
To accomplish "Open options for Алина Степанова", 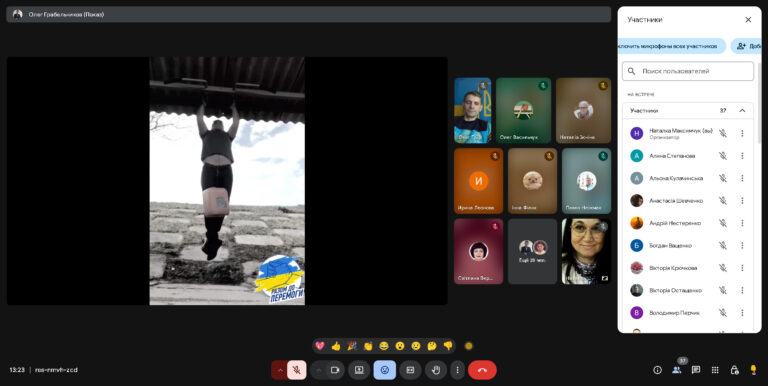I will tap(742, 156).
